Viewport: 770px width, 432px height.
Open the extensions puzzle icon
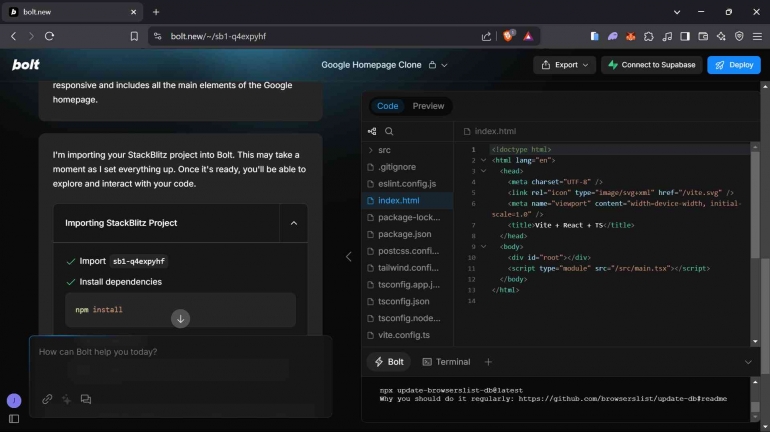point(649,36)
